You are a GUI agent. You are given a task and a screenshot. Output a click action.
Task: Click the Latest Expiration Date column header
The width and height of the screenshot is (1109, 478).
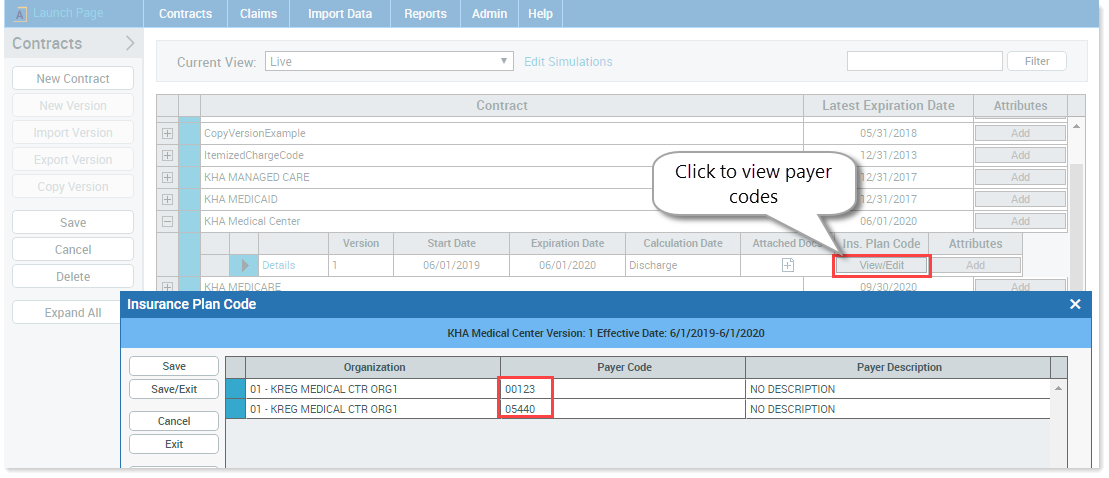(x=888, y=105)
